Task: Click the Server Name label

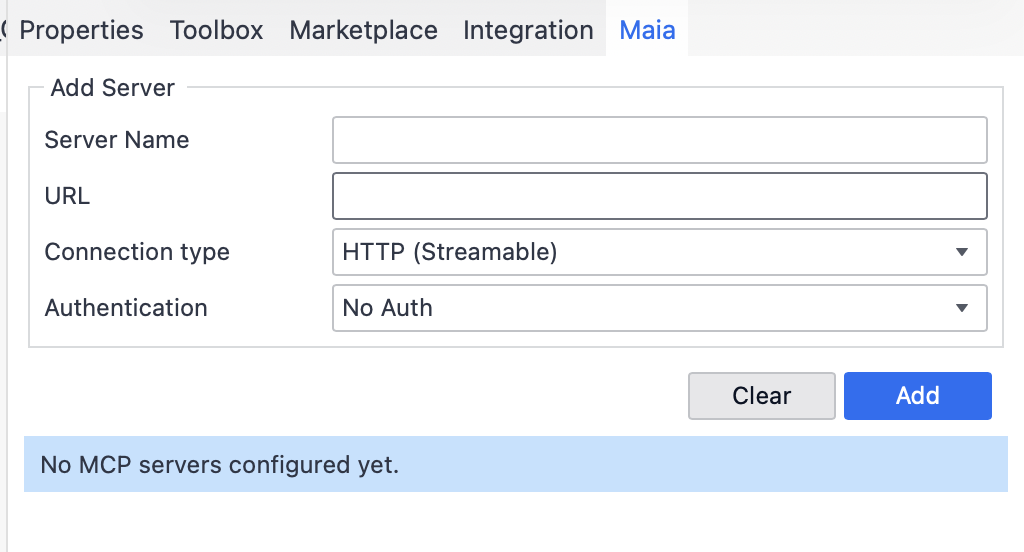Action: pos(117,140)
